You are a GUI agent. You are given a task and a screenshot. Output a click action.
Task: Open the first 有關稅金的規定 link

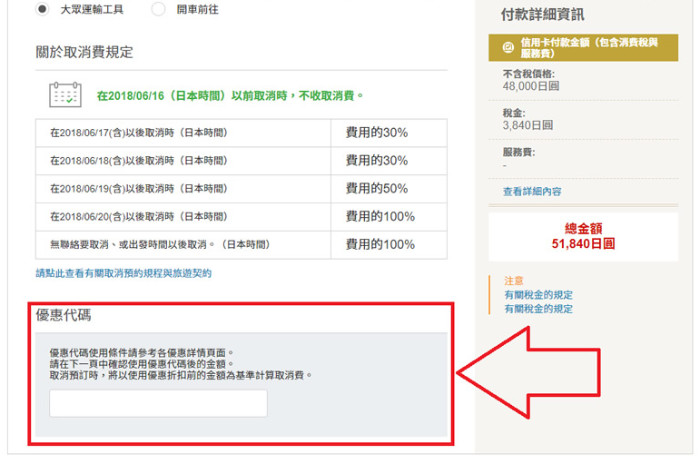click(x=538, y=295)
